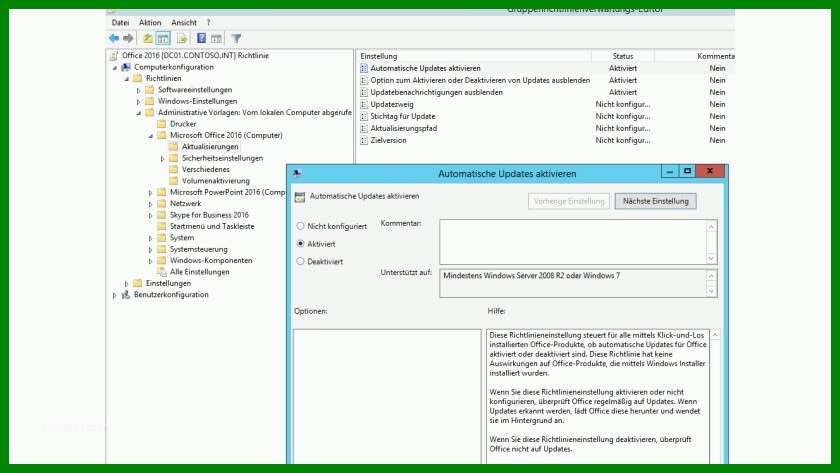This screenshot has height=473, width=840.
Task: Click scroll-down arrow of Kommentar box
Action: [x=711, y=258]
